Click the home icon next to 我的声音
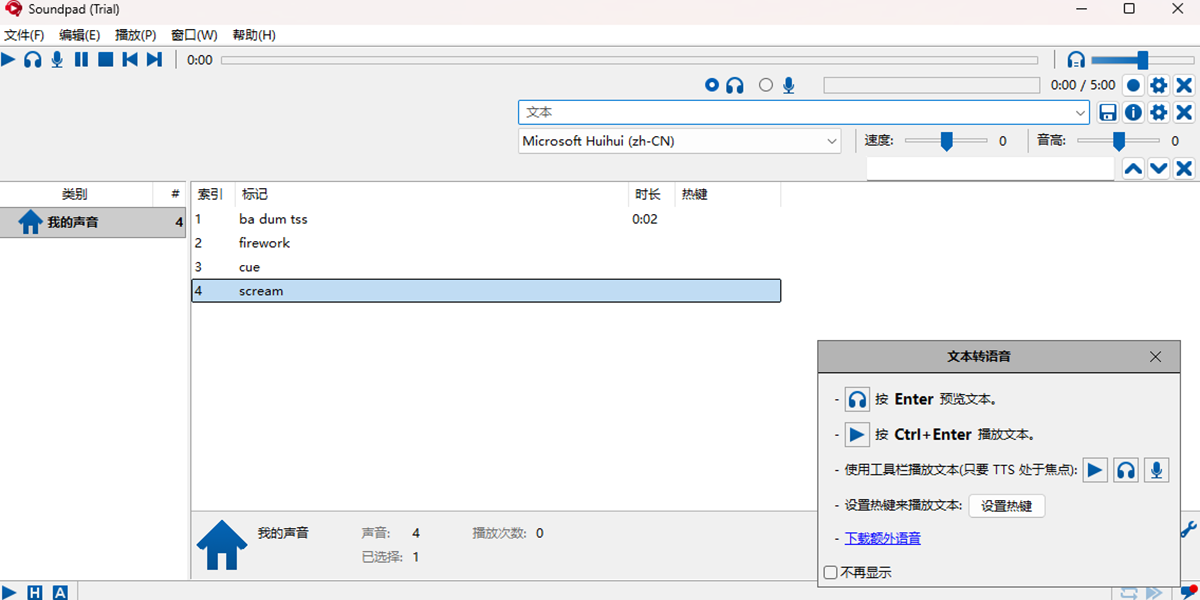 [220, 545]
